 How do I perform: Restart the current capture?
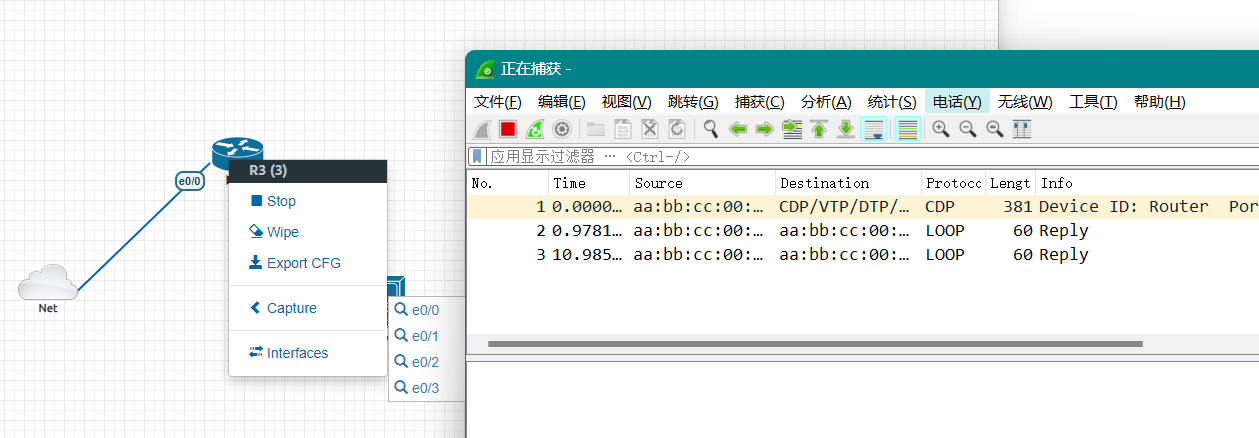(x=535, y=129)
